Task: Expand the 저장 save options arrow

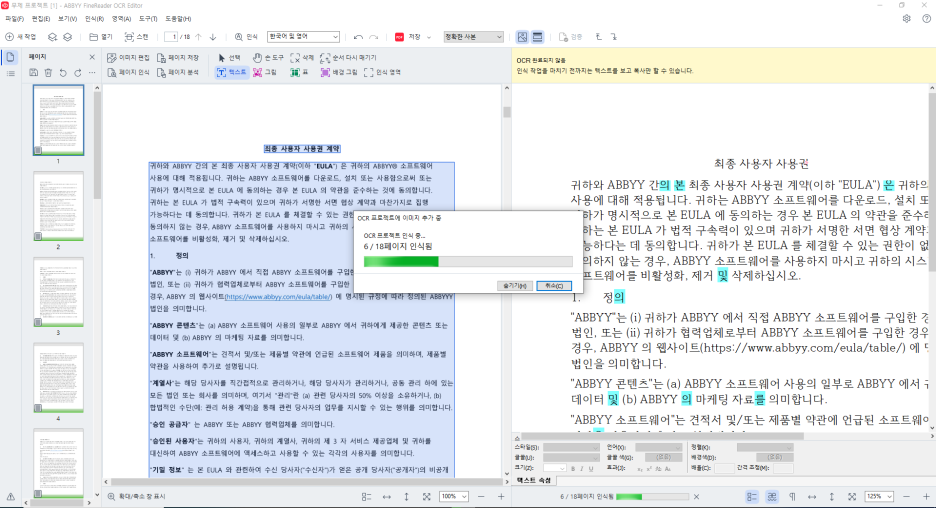Action: pos(429,37)
